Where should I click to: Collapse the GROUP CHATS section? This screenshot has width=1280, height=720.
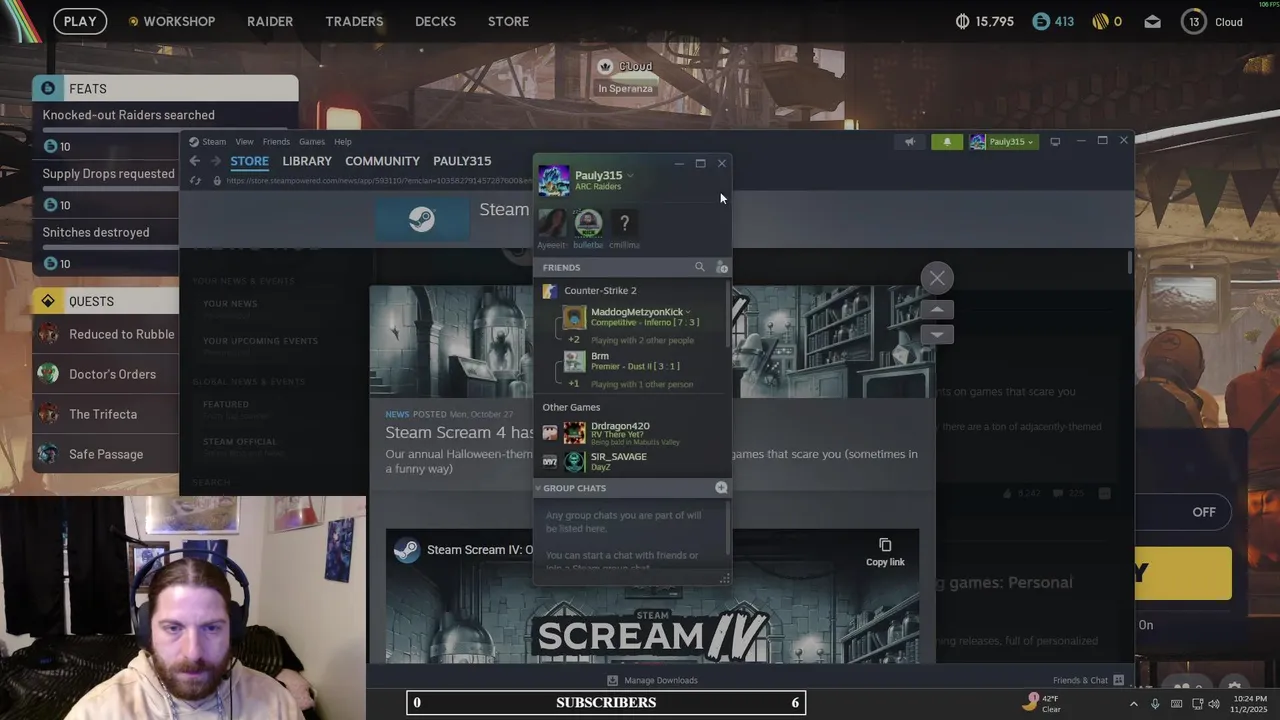point(538,488)
